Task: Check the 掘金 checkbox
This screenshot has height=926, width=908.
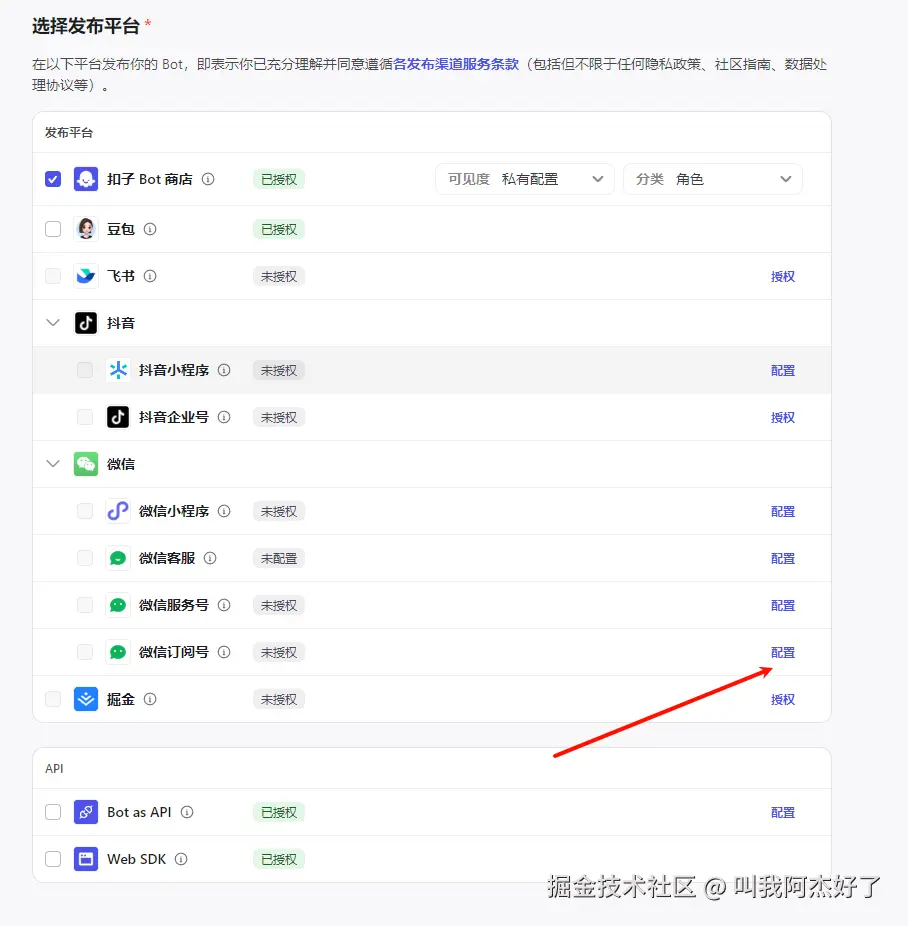Action: coord(53,699)
